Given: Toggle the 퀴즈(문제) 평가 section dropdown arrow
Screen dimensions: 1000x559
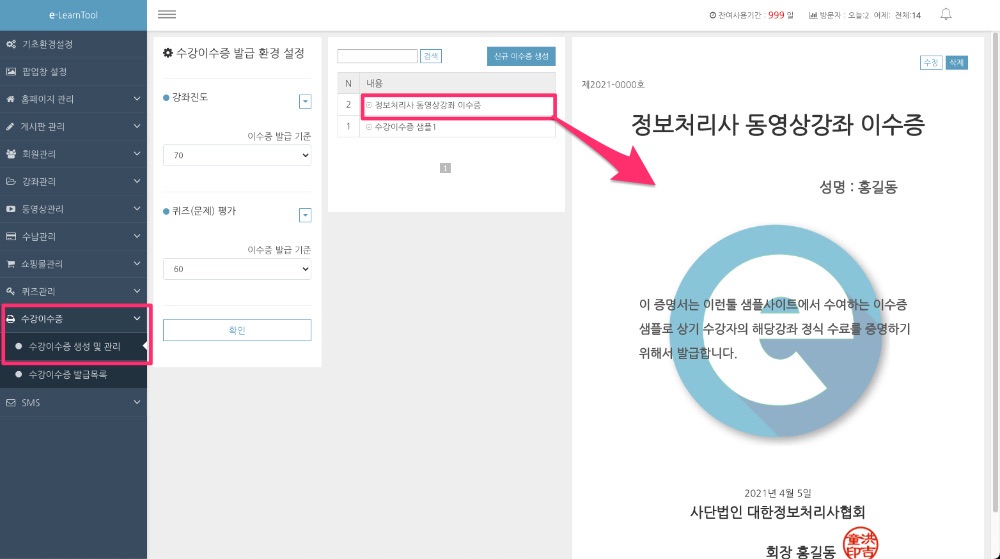Looking at the screenshot, I should click(x=305, y=215).
